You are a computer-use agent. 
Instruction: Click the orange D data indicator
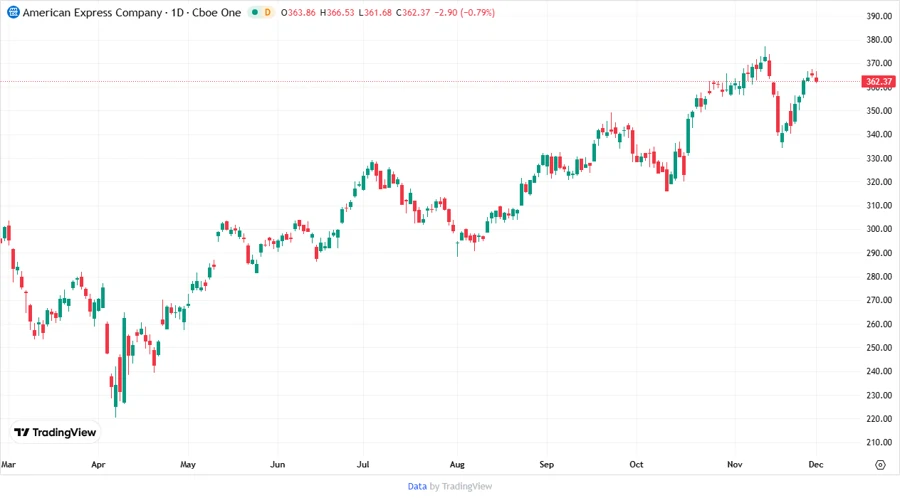coord(267,12)
